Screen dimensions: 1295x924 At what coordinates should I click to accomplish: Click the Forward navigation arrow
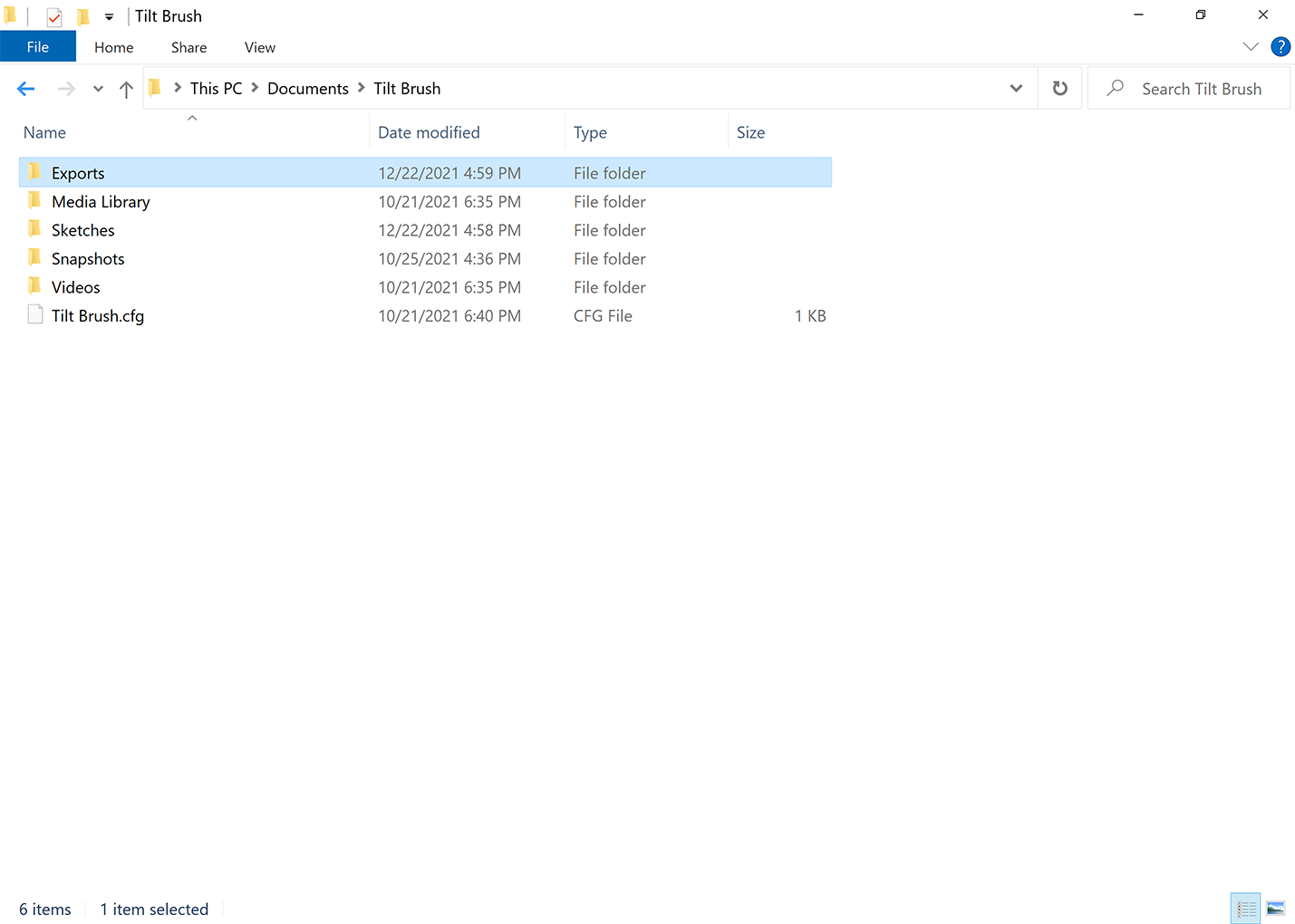click(66, 89)
